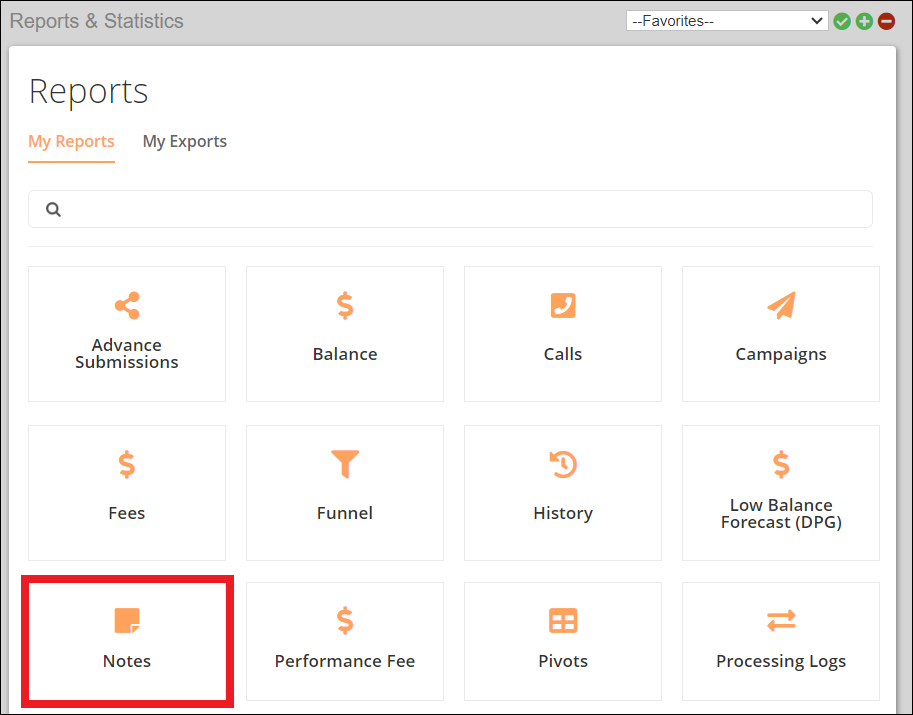Click the green checkmark favorites icon
The image size is (913, 715).
coord(842,21)
